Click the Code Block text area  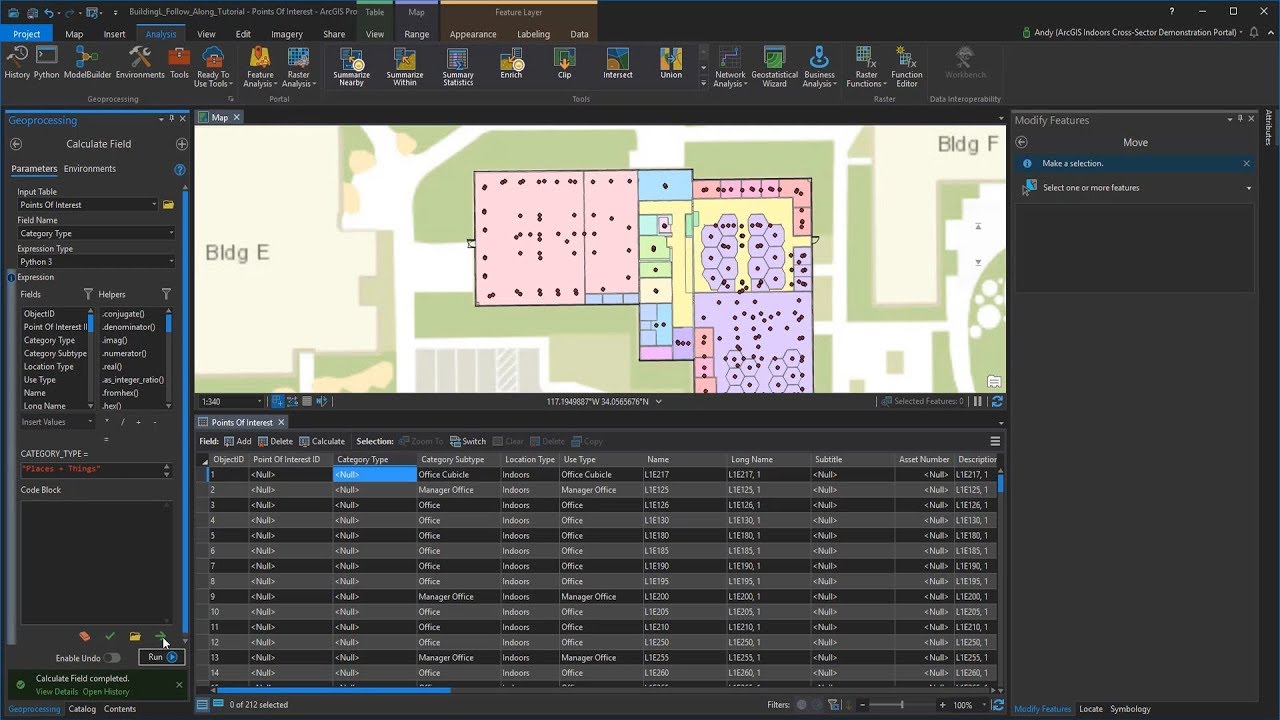coord(96,562)
